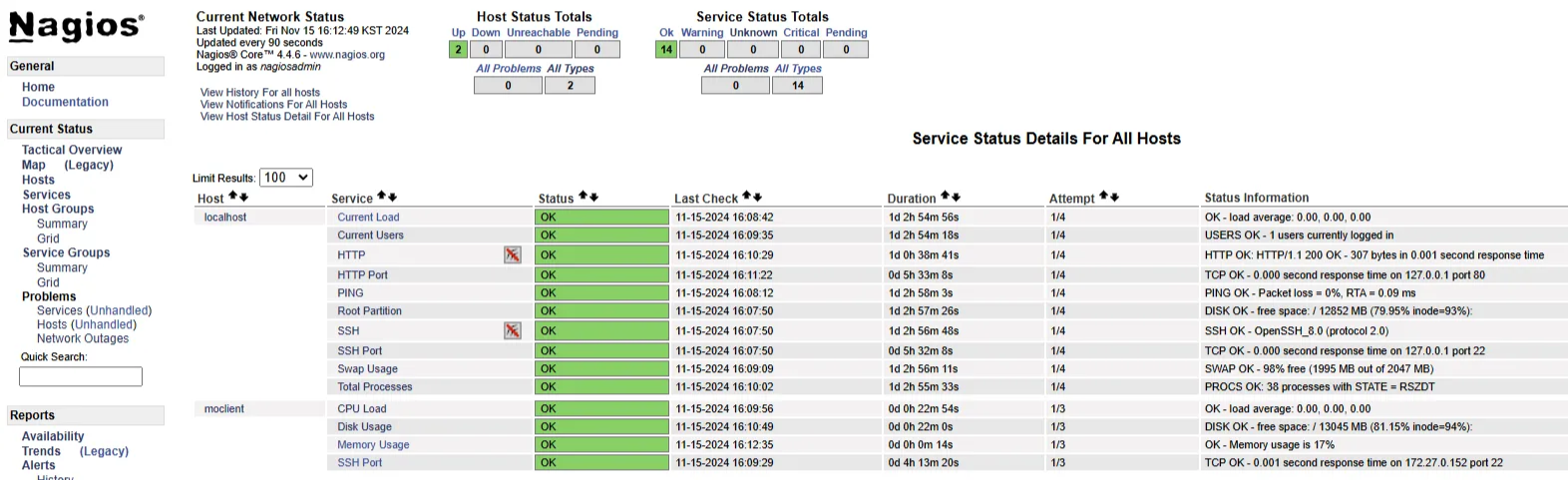Open Host Groups Summary
1568x480 pixels.
(62, 224)
